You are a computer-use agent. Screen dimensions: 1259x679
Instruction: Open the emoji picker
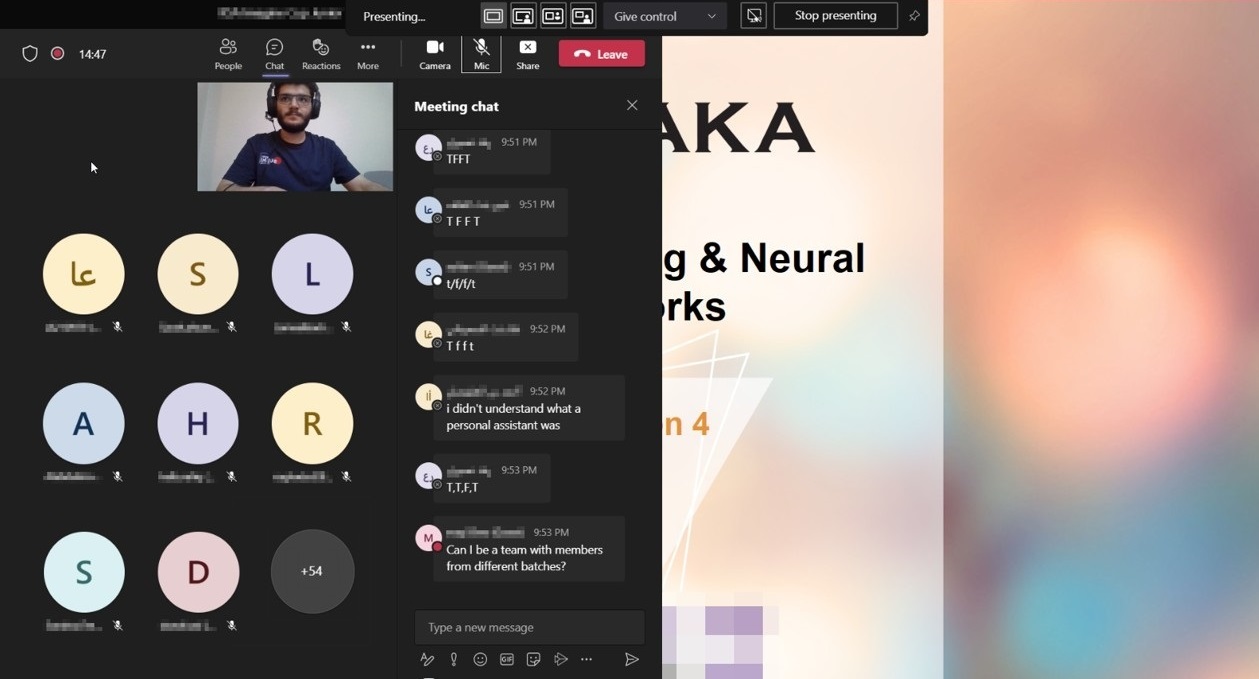(x=480, y=659)
